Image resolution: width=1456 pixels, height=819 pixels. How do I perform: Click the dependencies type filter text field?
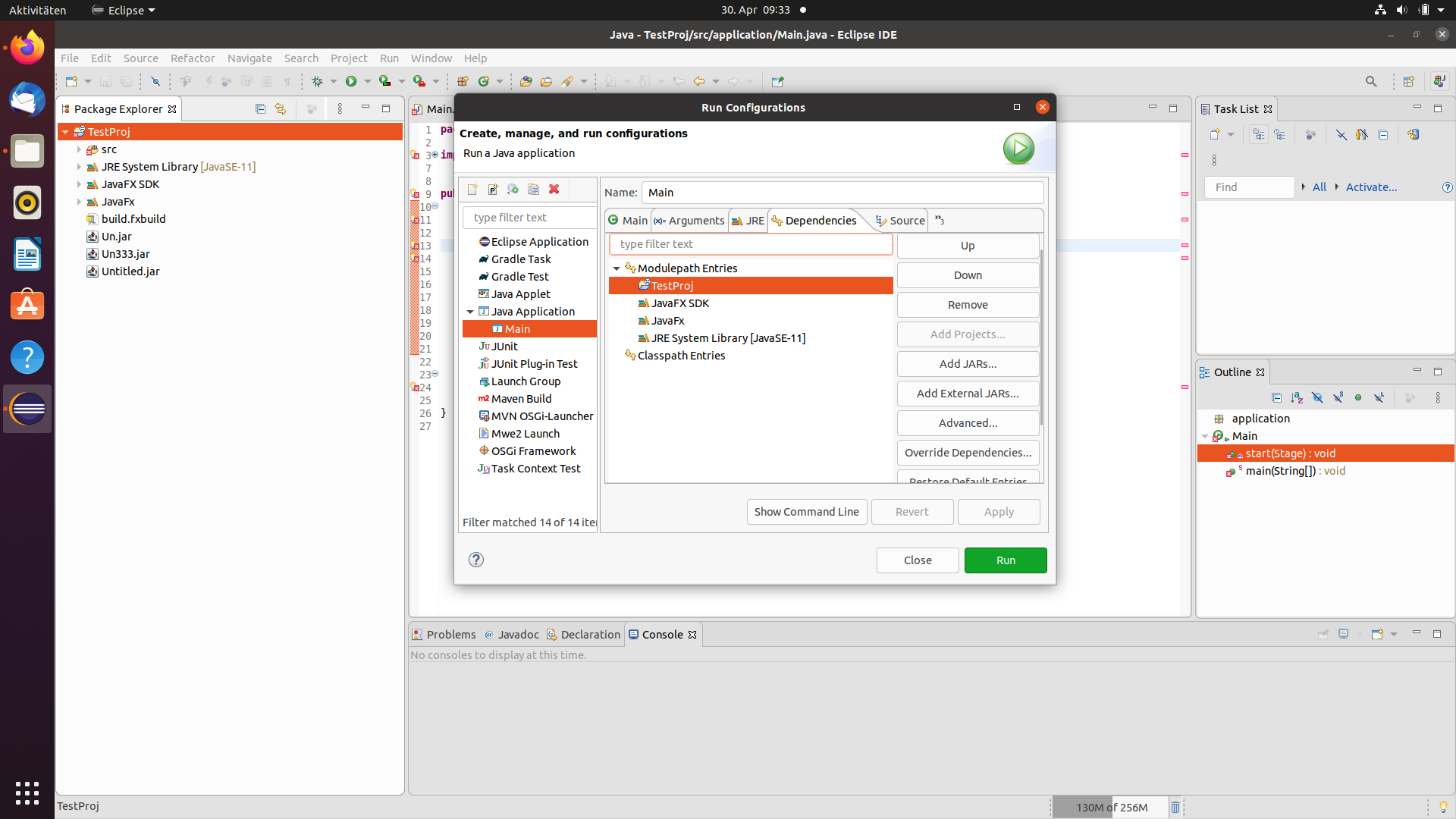[x=751, y=244]
